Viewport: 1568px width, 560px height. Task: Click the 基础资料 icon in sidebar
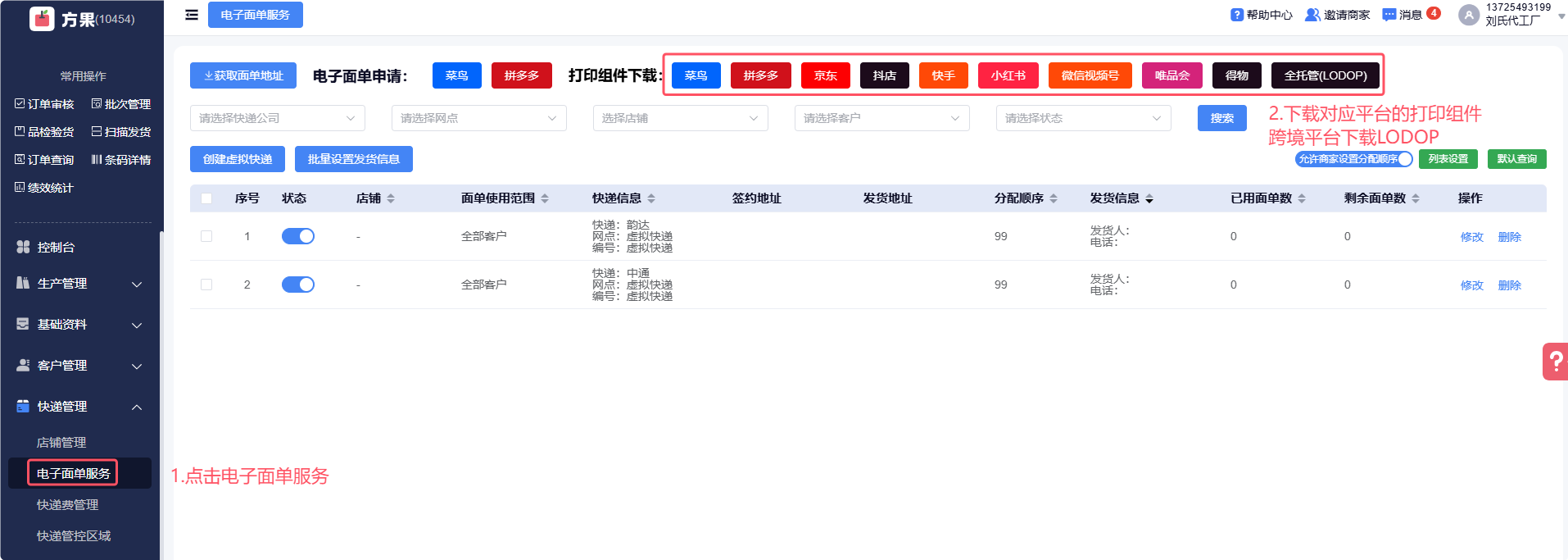[23, 324]
